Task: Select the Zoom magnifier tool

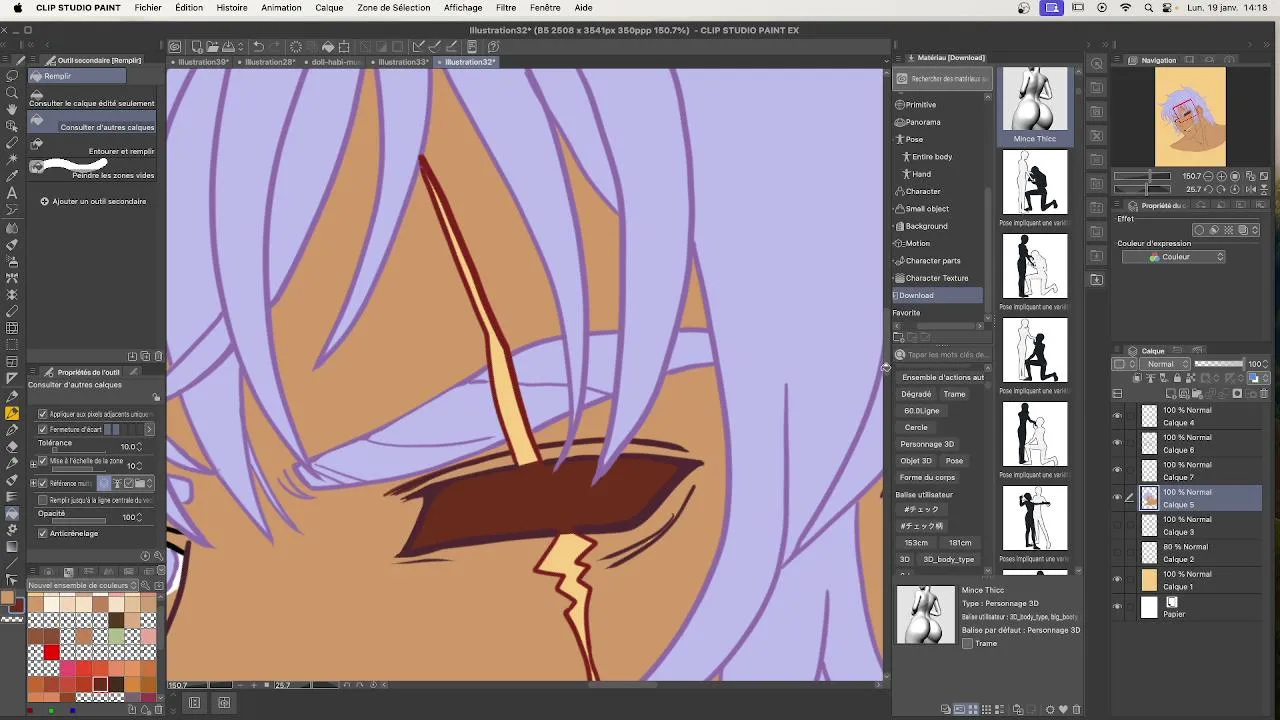Action: tap(12, 91)
